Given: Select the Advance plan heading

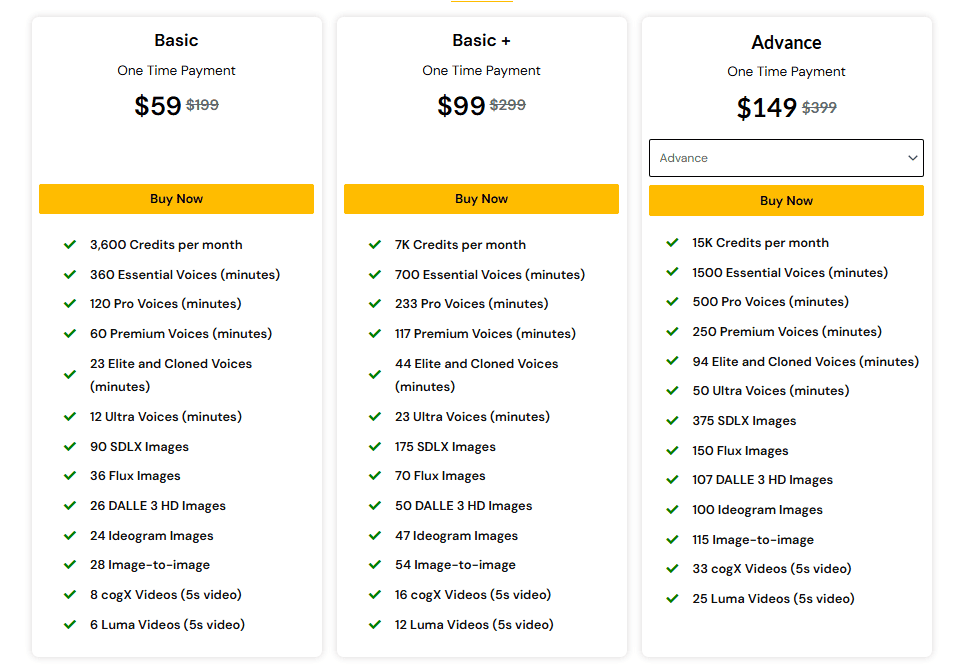Looking at the screenshot, I should (786, 43).
